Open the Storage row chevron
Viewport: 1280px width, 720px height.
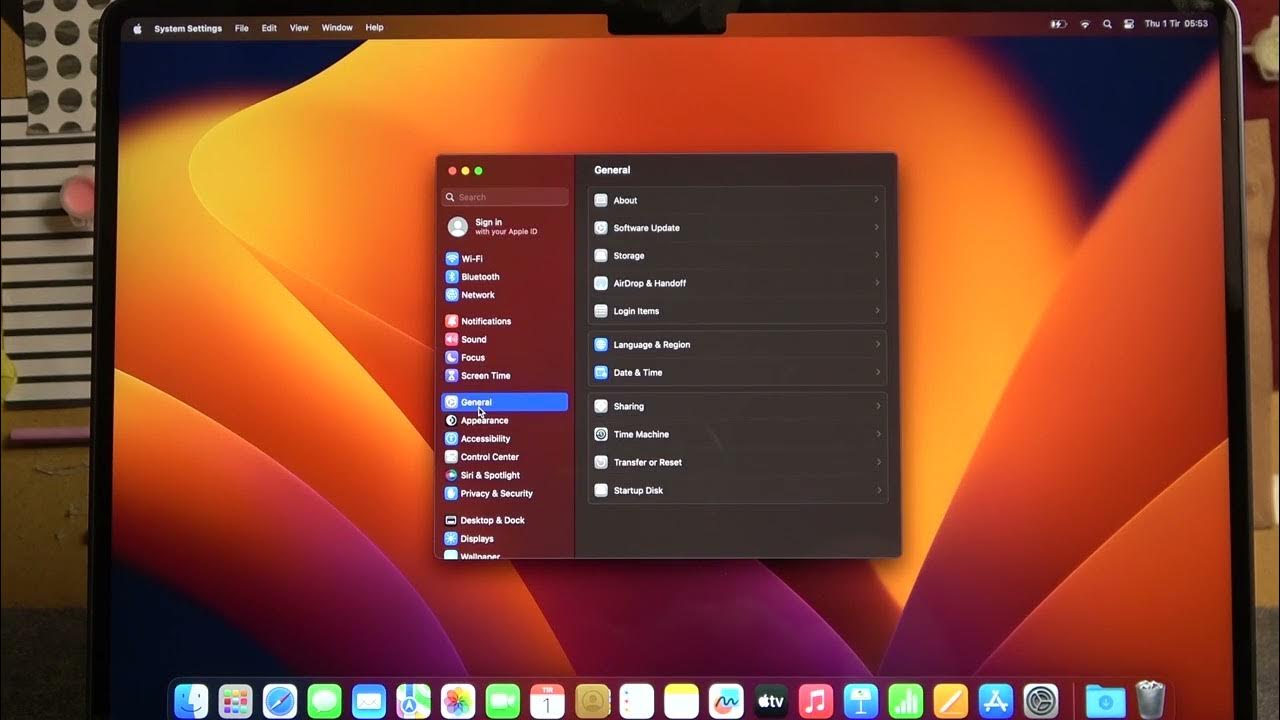point(877,256)
